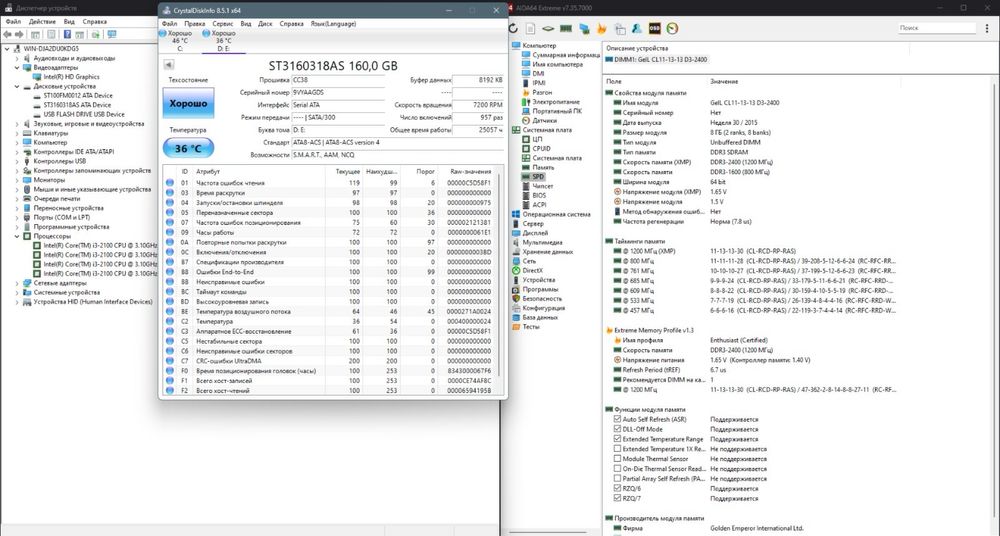Expand Аудиовходы и аудиовыходы node

pos(17,58)
